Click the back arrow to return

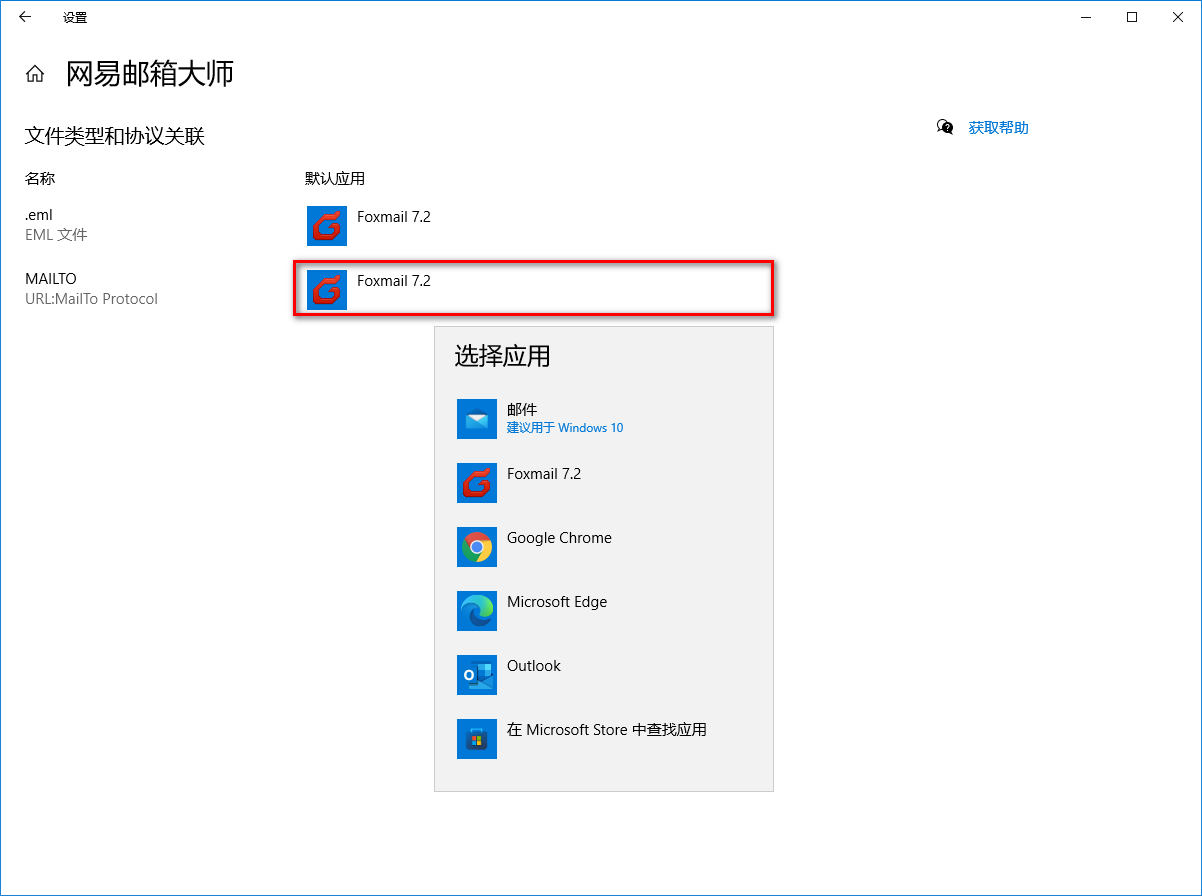(24, 17)
